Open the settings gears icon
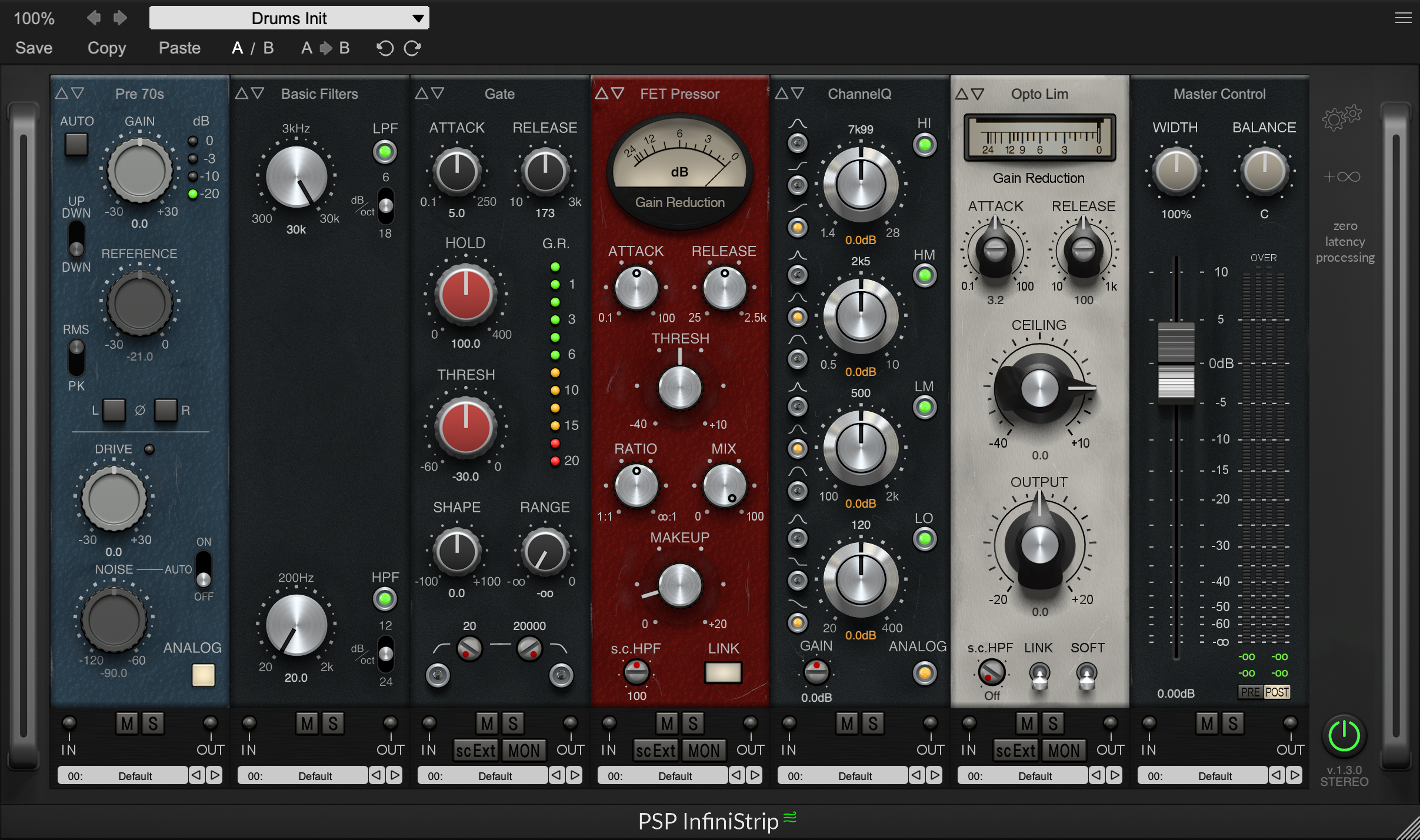This screenshot has width=1420, height=840. click(x=1342, y=117)
